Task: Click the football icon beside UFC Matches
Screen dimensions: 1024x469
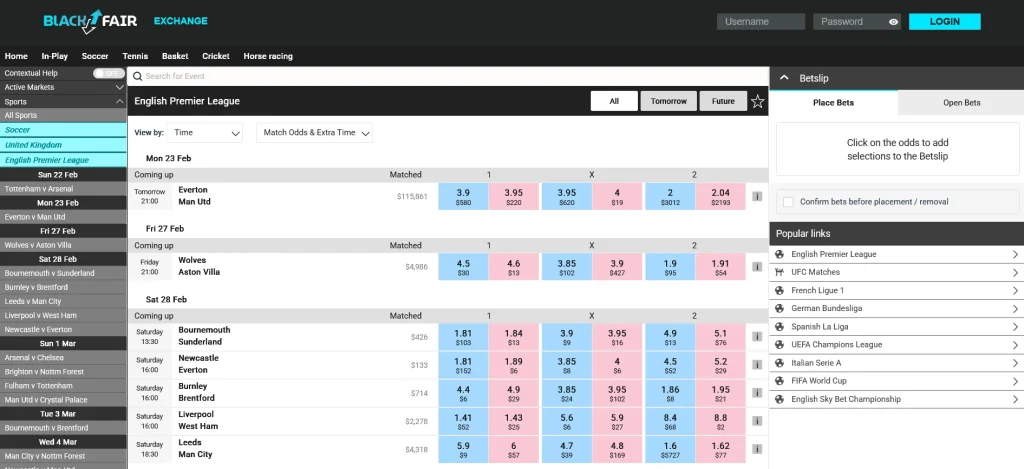Action: pyautogui.click(x=781, y=272)
